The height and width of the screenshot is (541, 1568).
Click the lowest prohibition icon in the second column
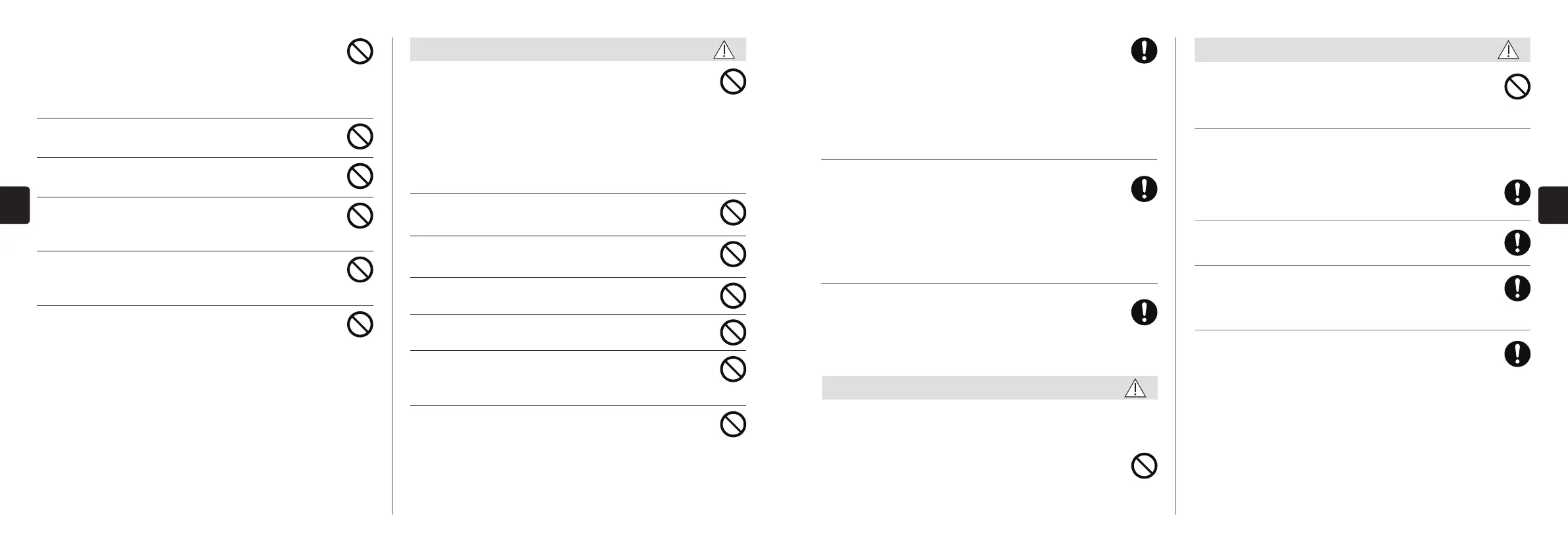(x=733, y=425)
